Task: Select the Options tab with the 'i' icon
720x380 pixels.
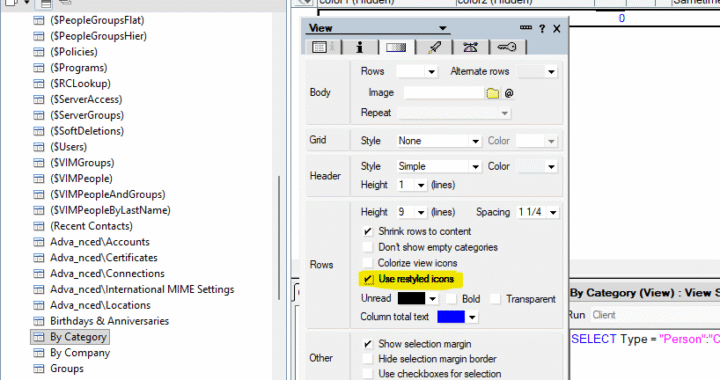Action: tap(360, 47)
